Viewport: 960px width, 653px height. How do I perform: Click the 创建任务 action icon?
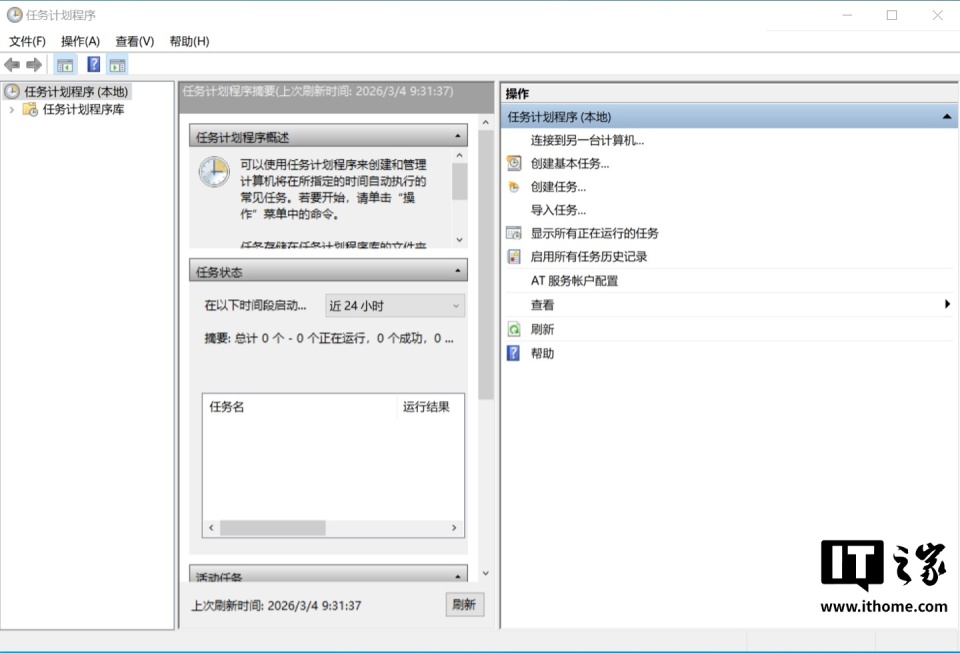point(514,186)
